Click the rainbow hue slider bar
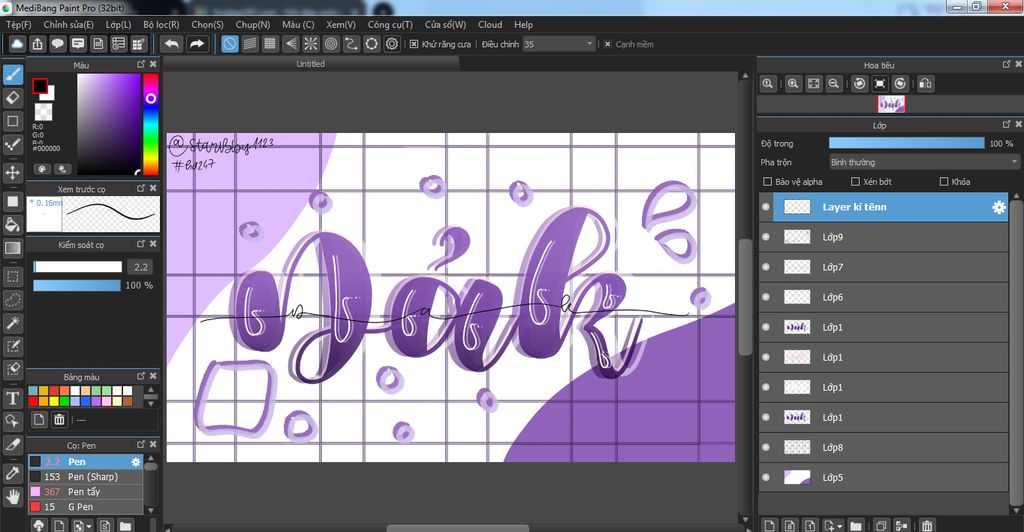 [150, 124]
